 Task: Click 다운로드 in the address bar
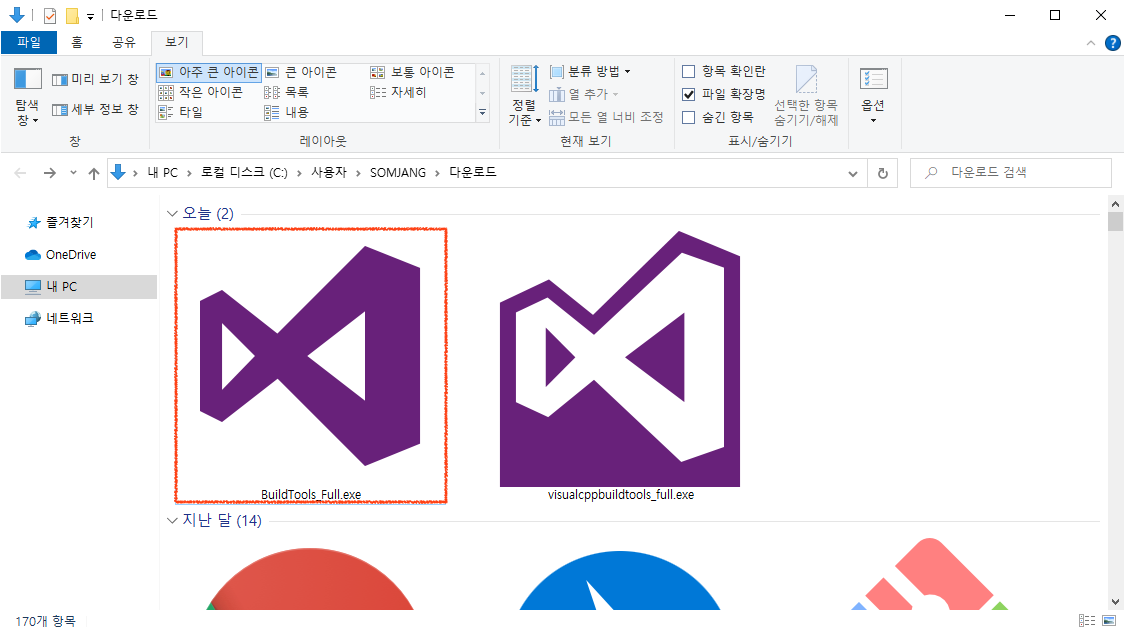click(x=473, y=173)
